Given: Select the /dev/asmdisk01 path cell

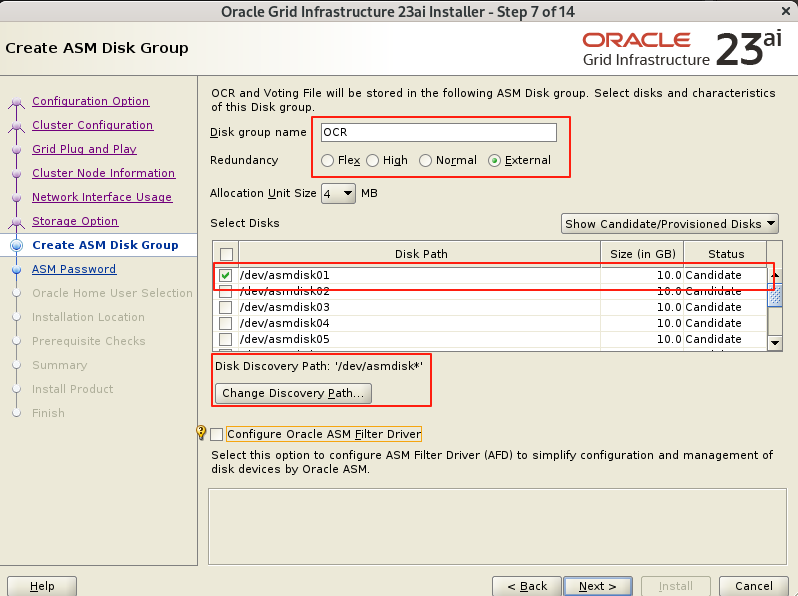Looking at the screenshot, I should [x=419, y=275].
